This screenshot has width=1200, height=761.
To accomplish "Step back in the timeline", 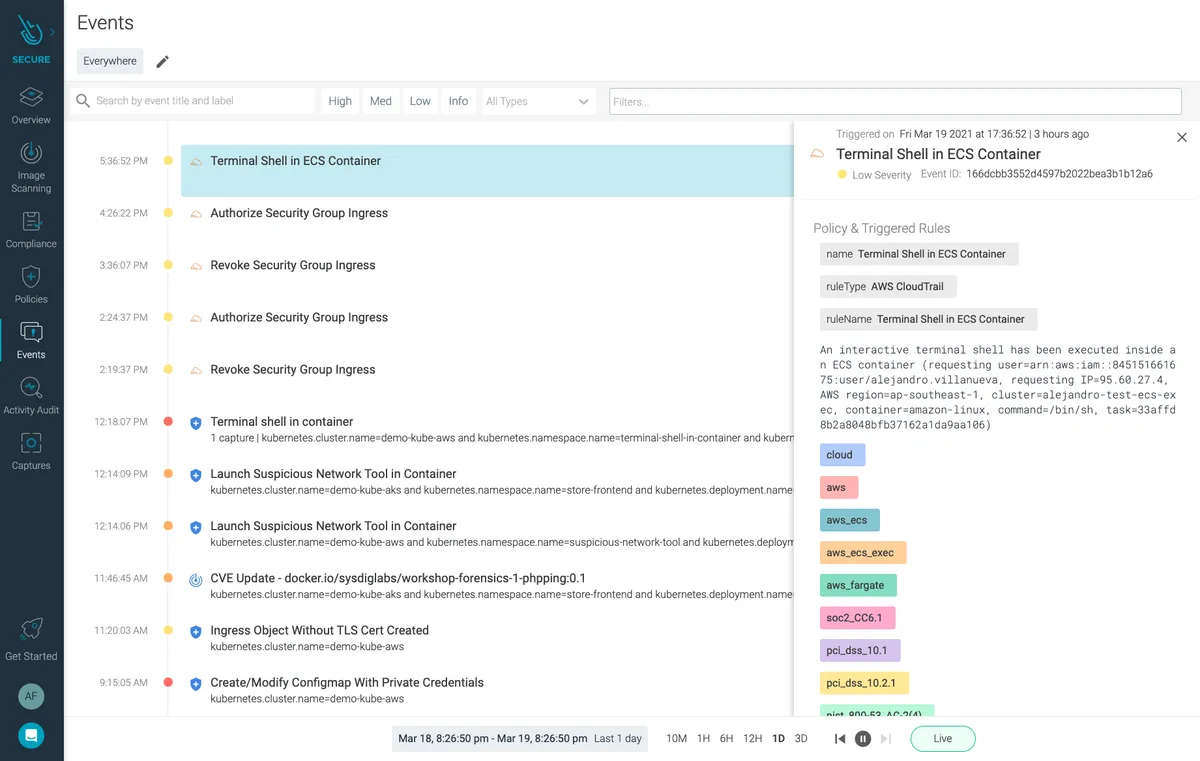I will click(x=840, y=739).
